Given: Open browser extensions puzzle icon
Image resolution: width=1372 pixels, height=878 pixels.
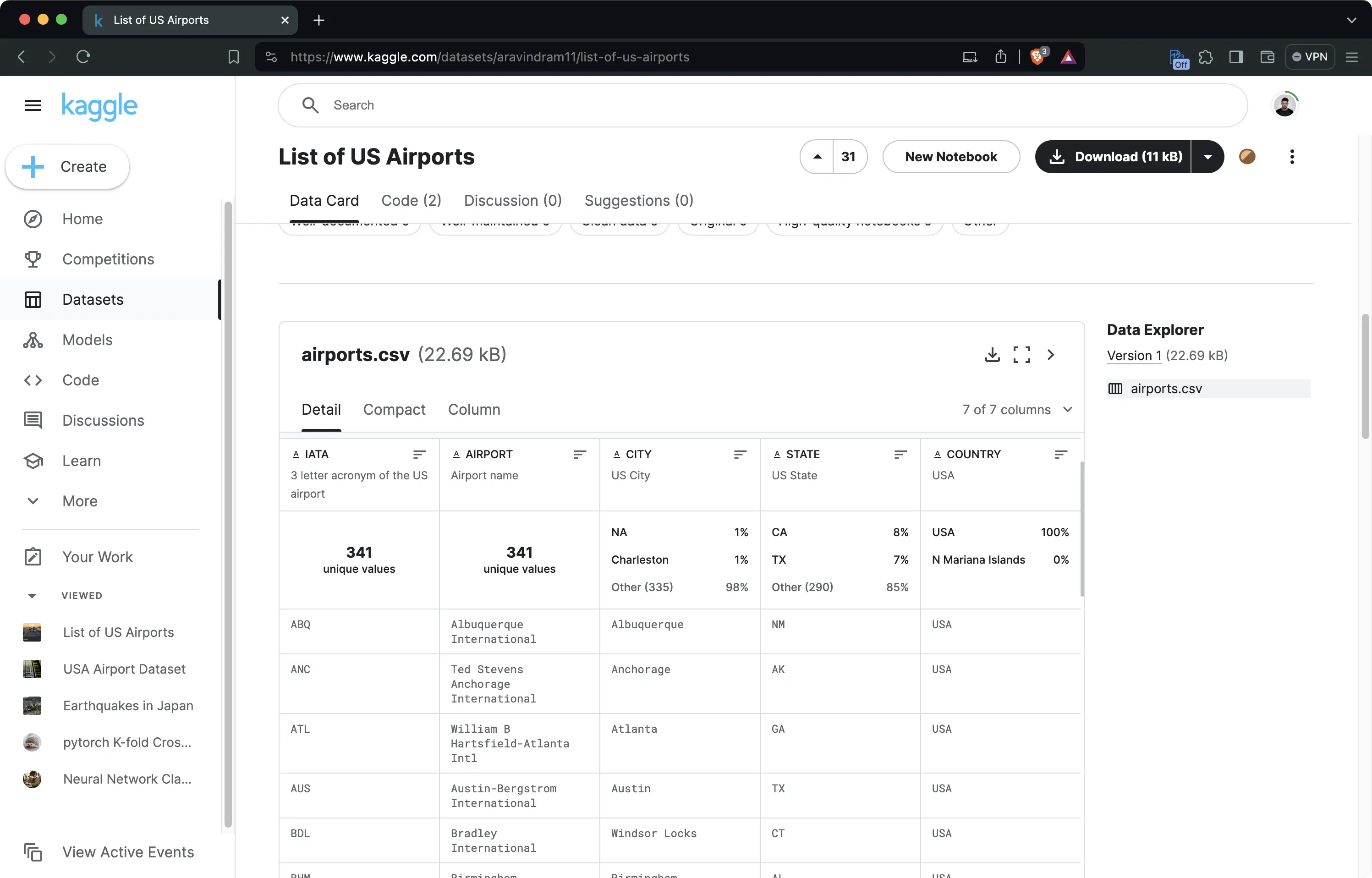Looking at the screenshot, I should (x=1206, y=57).
